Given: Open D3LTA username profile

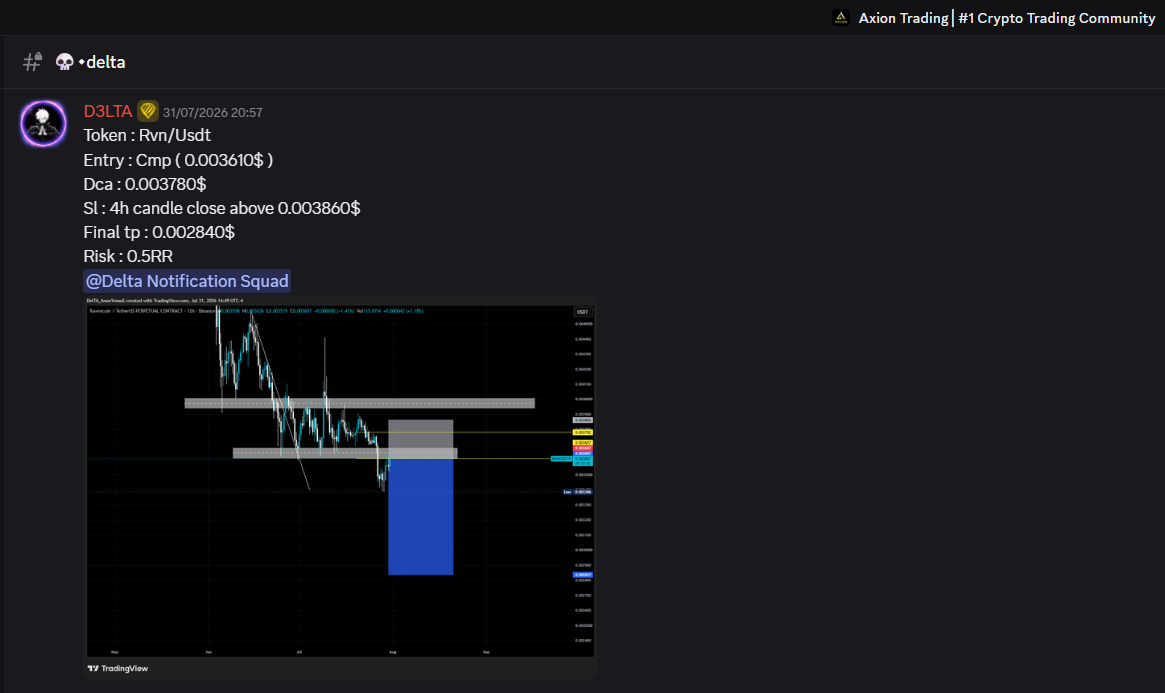Looking at the screenshot, I should coord(108,111).
